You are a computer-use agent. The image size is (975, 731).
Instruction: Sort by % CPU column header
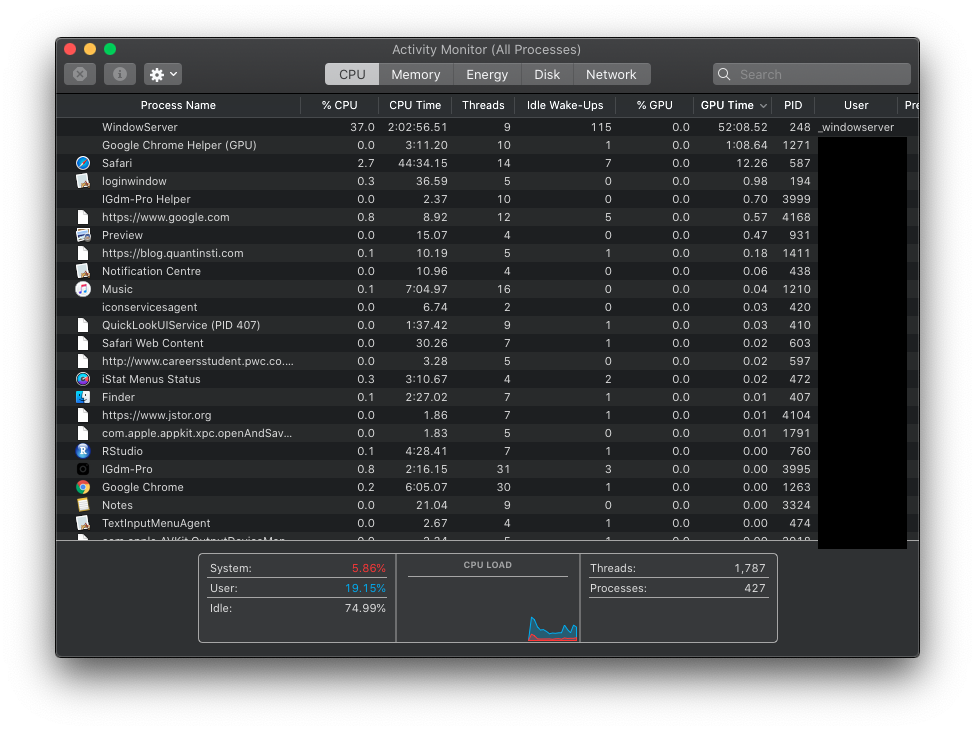[340, 105]
